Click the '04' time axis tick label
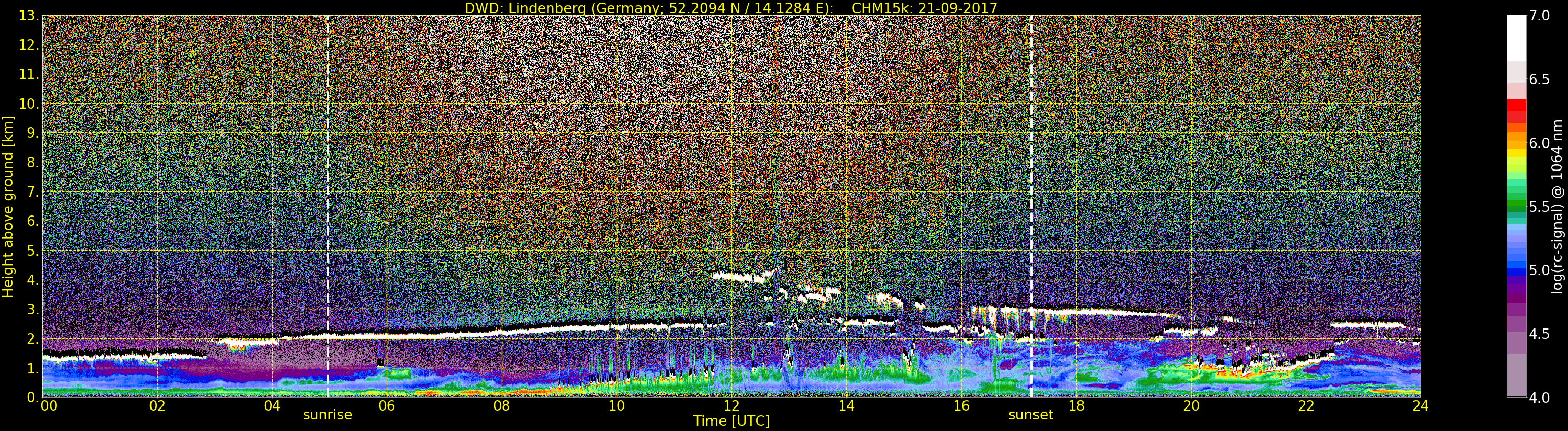This screenshot has width=1568, height=431. pyautogui.click(x=272, y=405)
